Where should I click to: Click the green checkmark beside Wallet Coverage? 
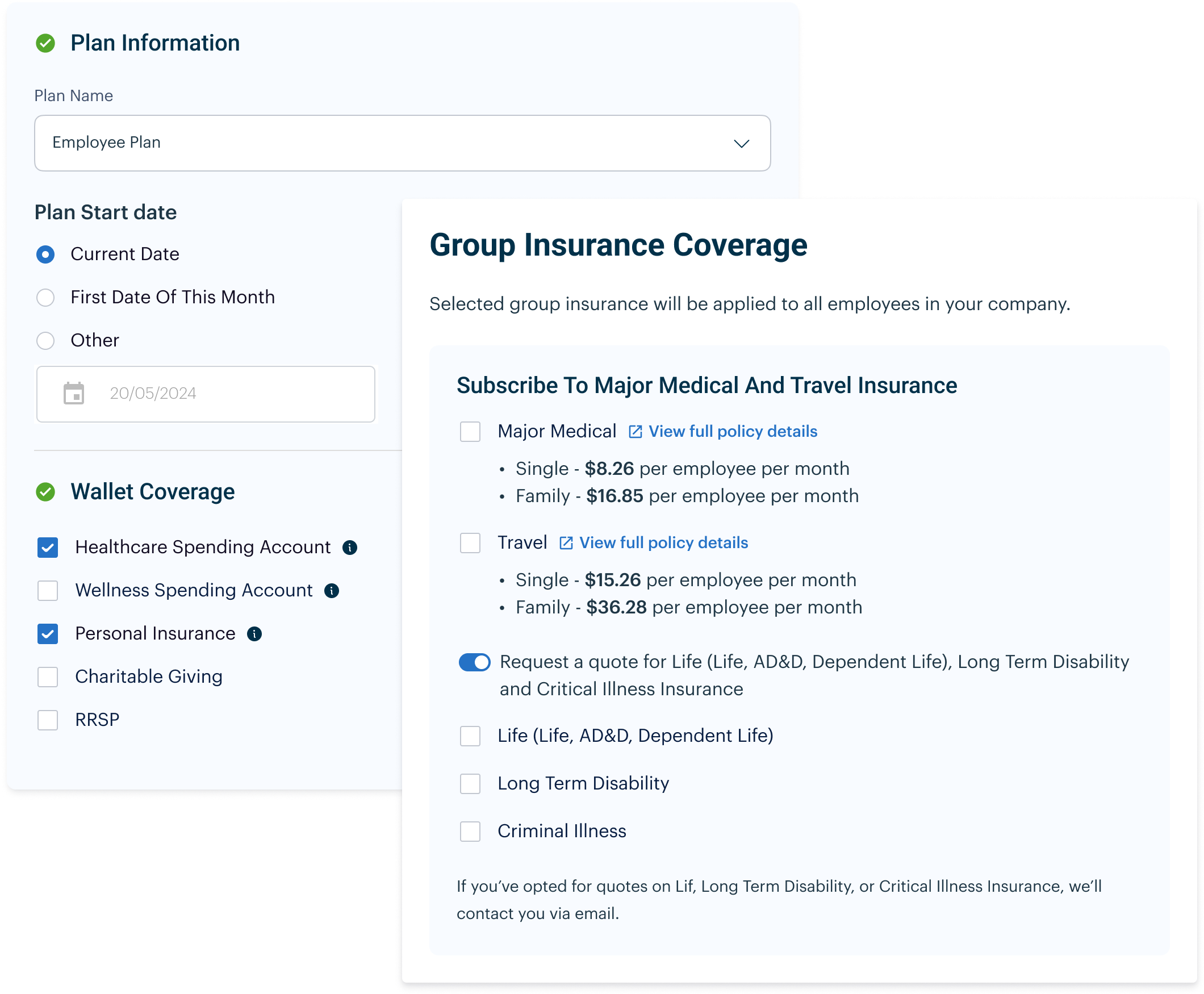click(x=45, y=492)
